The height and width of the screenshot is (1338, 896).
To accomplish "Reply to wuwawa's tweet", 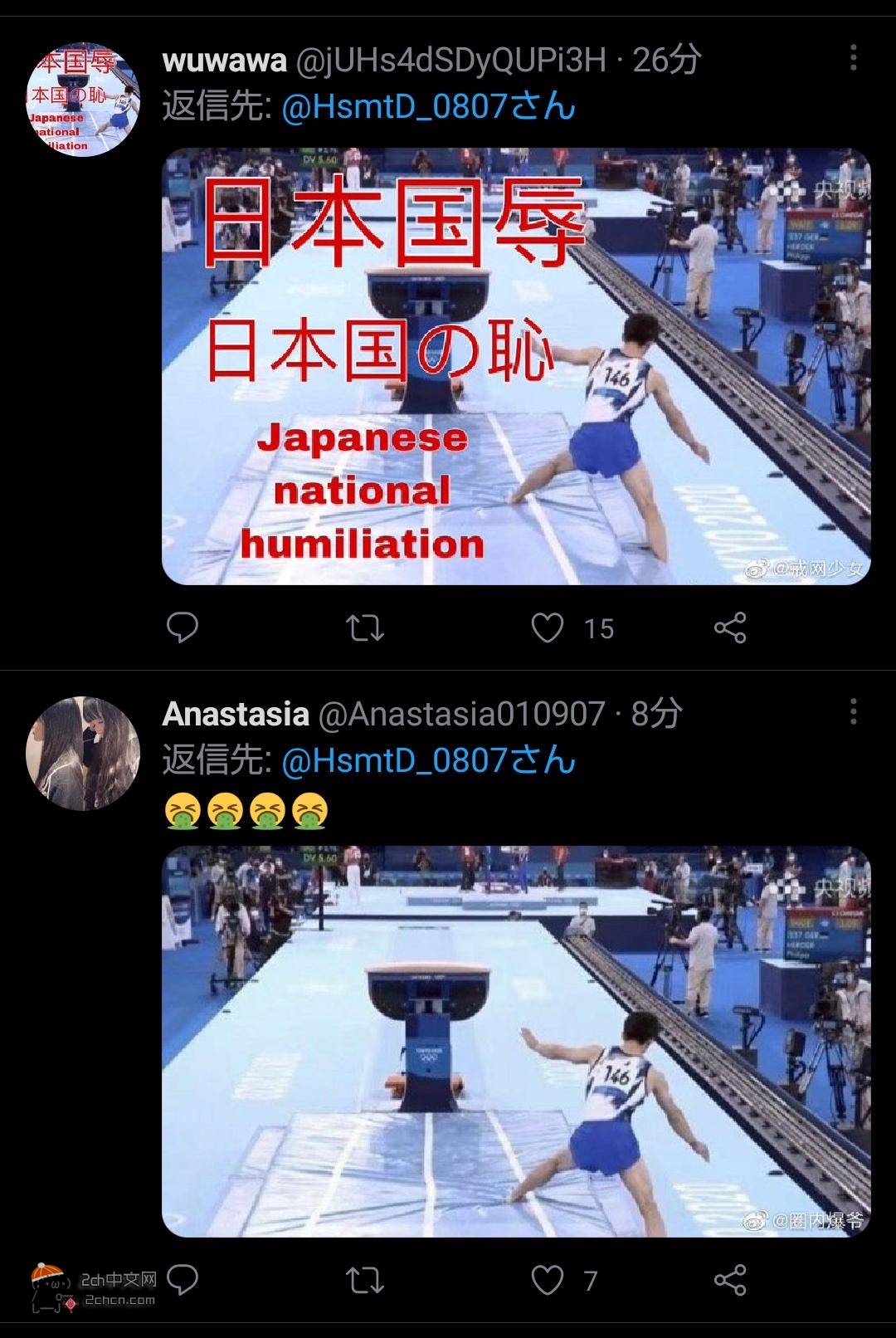I will 183,627.
